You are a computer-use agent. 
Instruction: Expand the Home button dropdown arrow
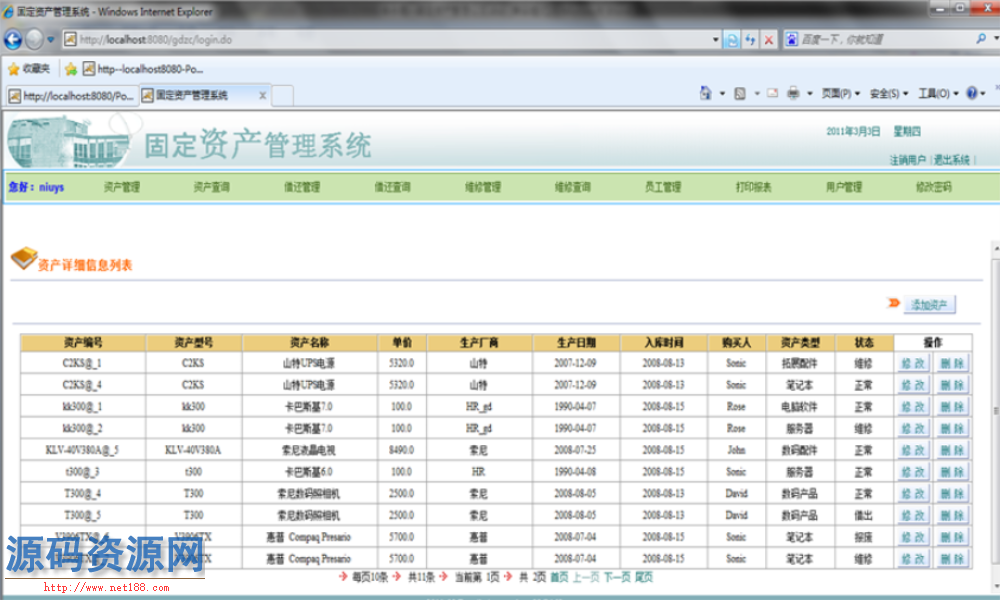(x=723, y=94)
